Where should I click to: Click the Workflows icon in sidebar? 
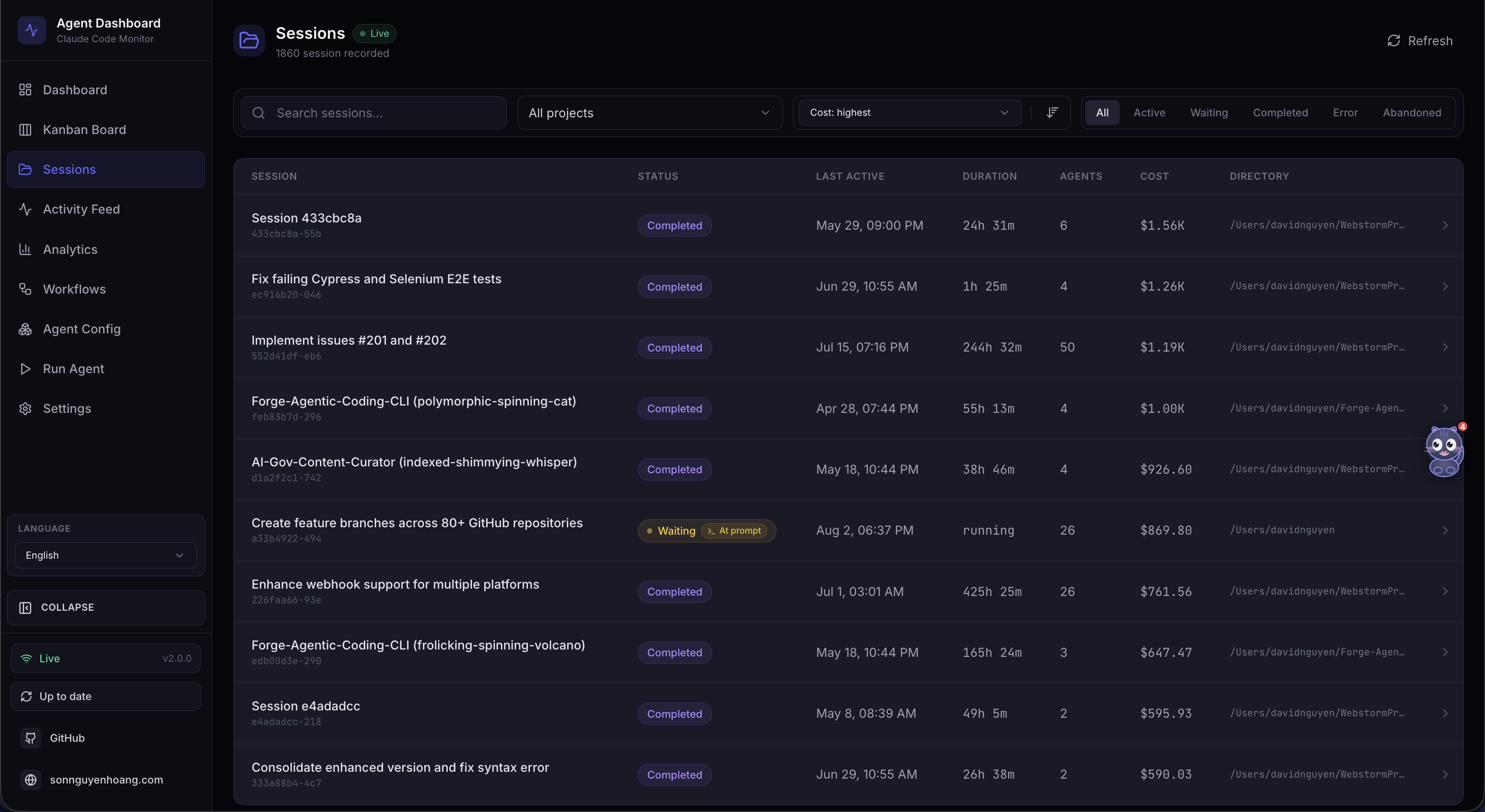pyautogui.click(x=25, y=289)
